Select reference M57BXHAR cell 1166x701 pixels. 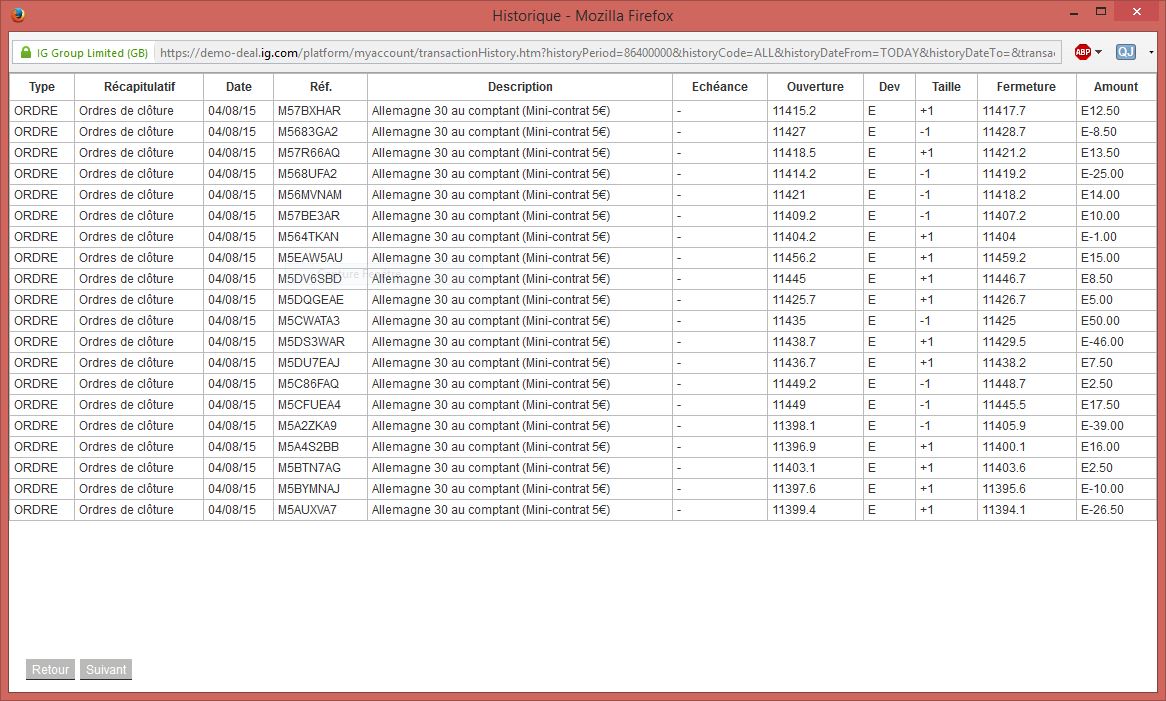[321, 111]
